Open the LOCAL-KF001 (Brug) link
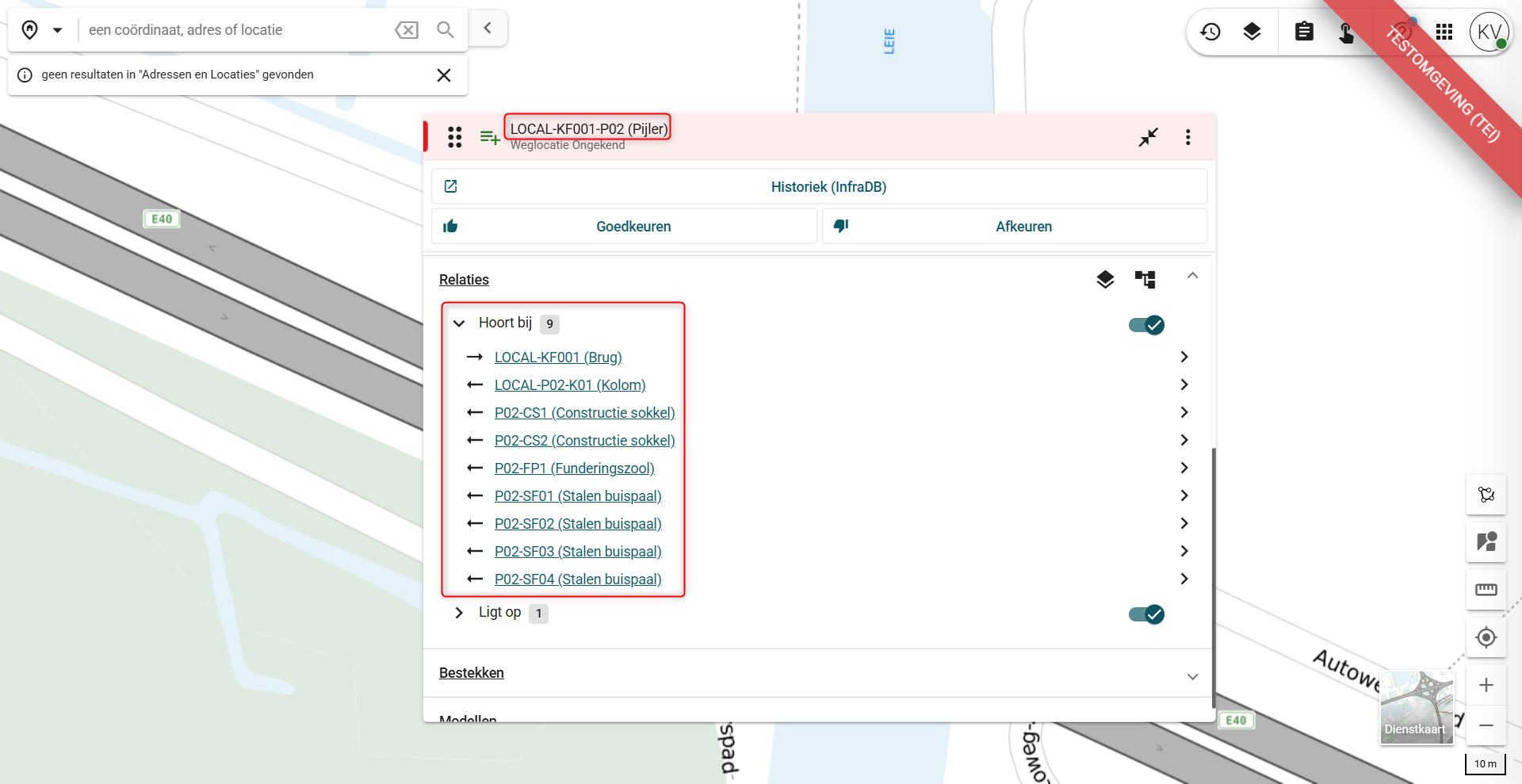The image size is (1522, 784). click(x=558, y=358)
